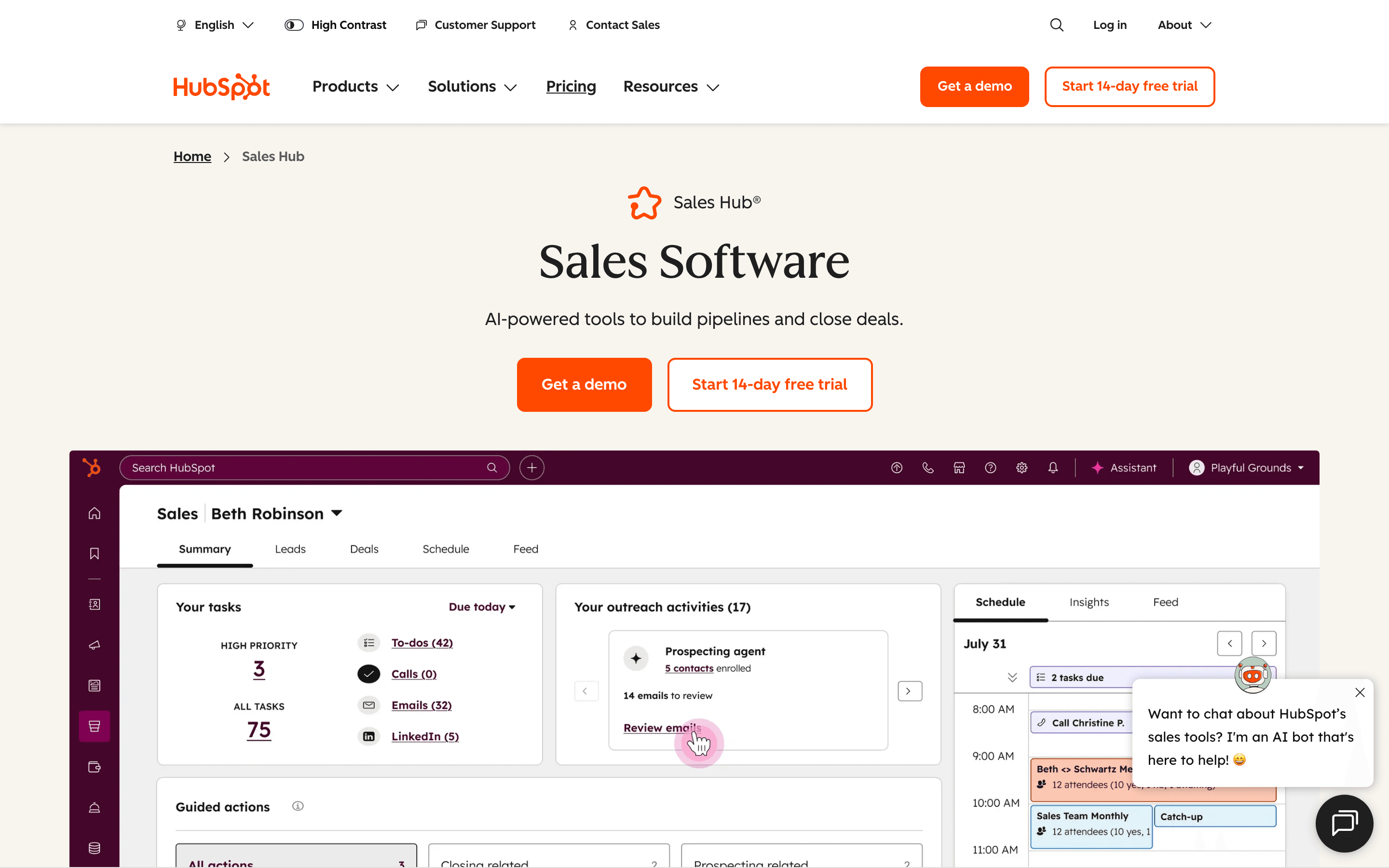Open the data stack sidebar icon
The width and height of the screenshot is (1389, 868).
94,848
